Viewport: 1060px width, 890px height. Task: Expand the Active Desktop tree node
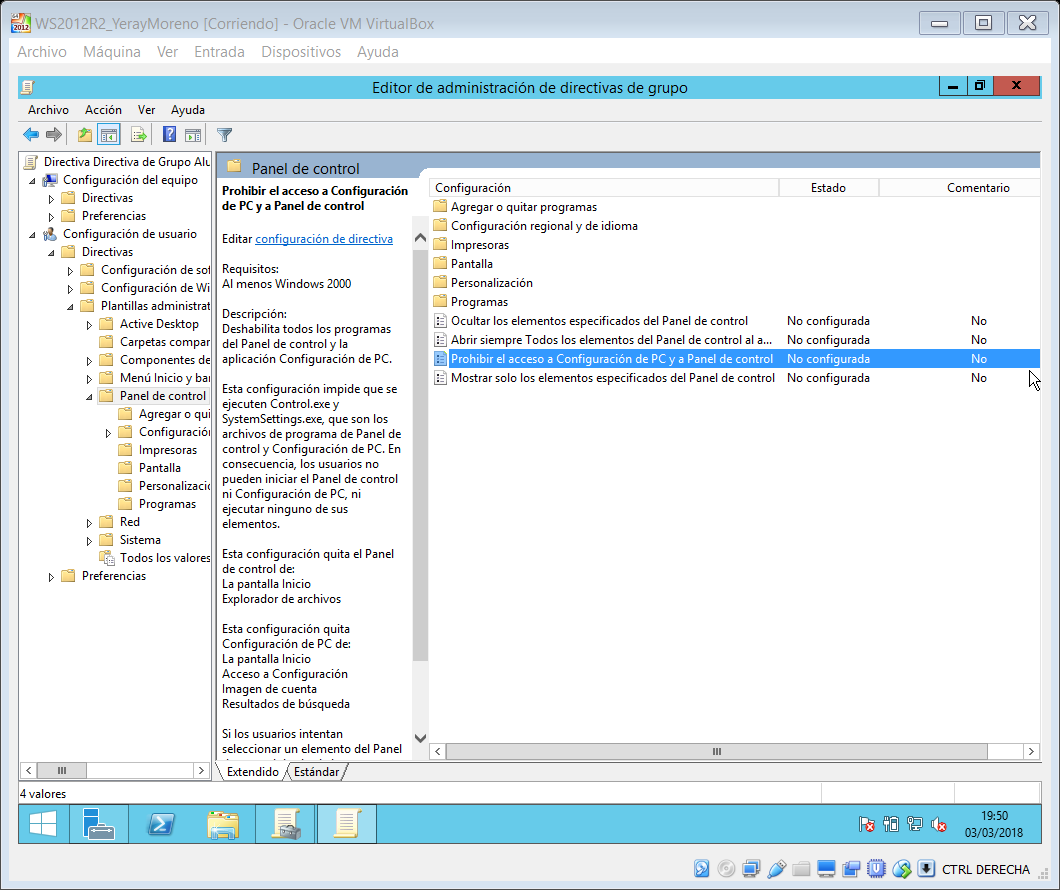point(89,325)
